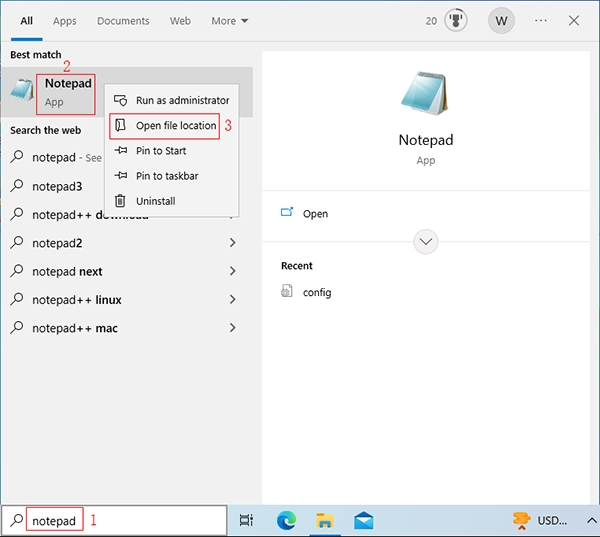This screenshot has width=600, height=537.
Task: Click the Uninstall trash icon
Action: (120, 201)
